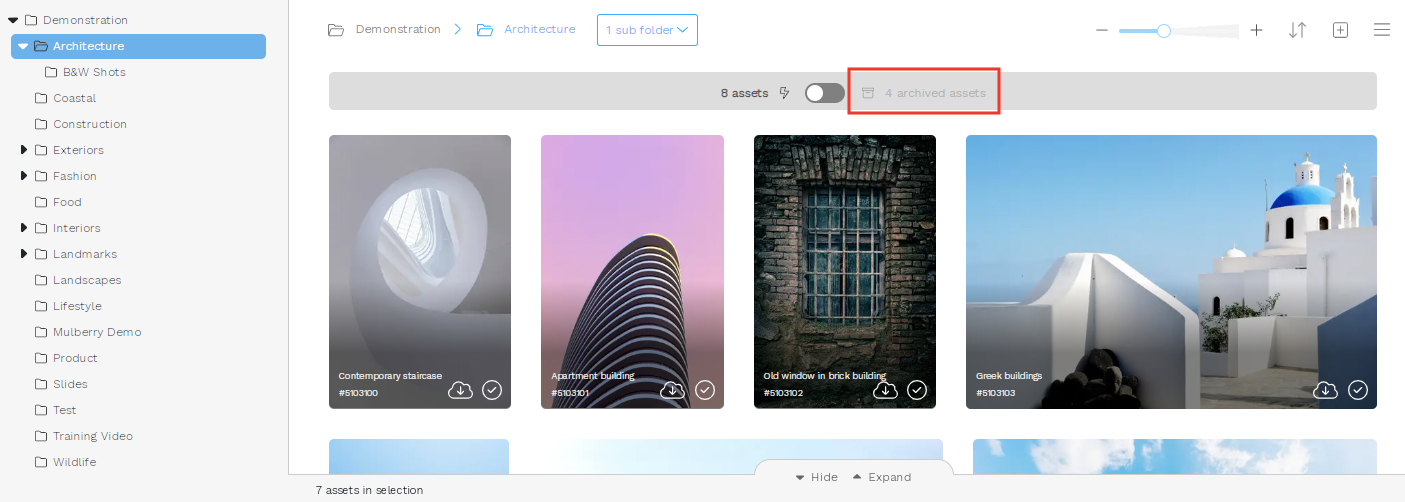Select the Exteriors folder
This screenshot has height=502, width=1405.
78,150
